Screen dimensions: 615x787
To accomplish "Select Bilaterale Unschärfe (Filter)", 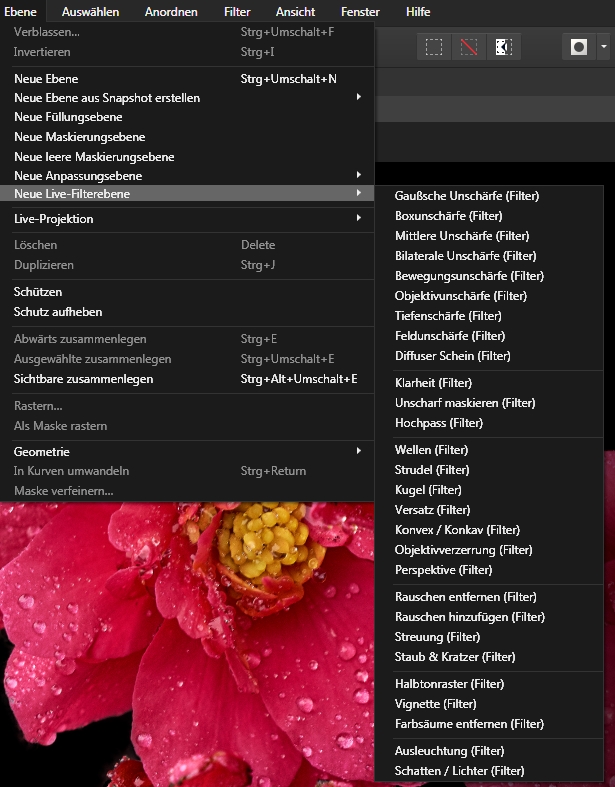I will point(489,256).
